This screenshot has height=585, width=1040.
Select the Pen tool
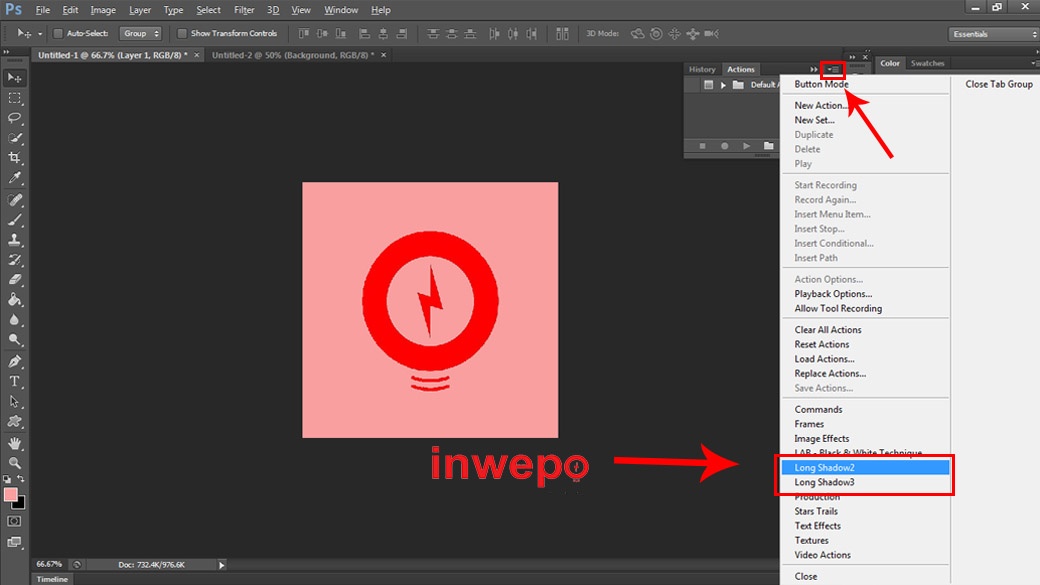pos(15,361)
